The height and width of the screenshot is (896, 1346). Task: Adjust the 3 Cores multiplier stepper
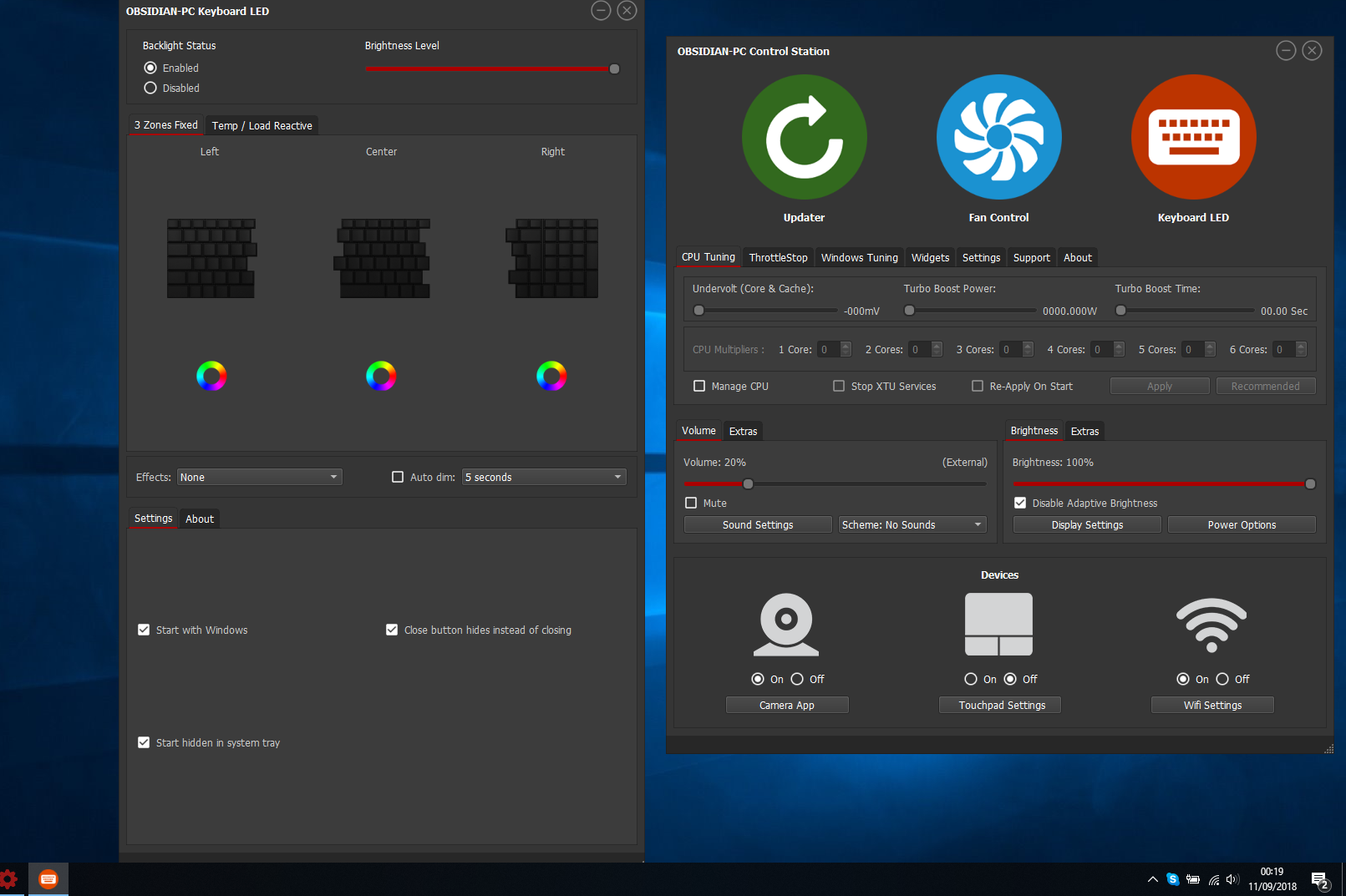1028,349
